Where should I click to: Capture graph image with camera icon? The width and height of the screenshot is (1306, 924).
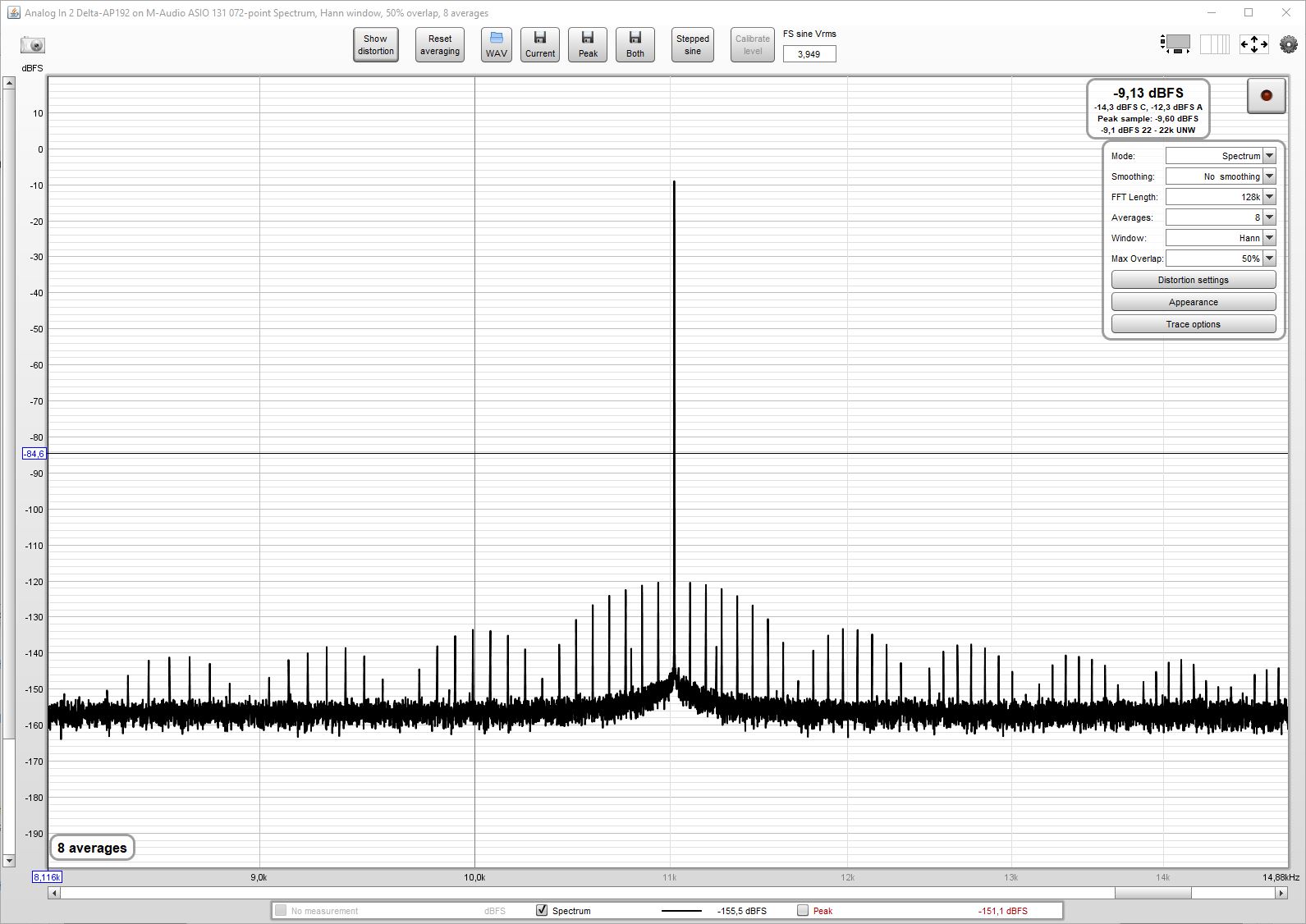click(x=33, y=44)
